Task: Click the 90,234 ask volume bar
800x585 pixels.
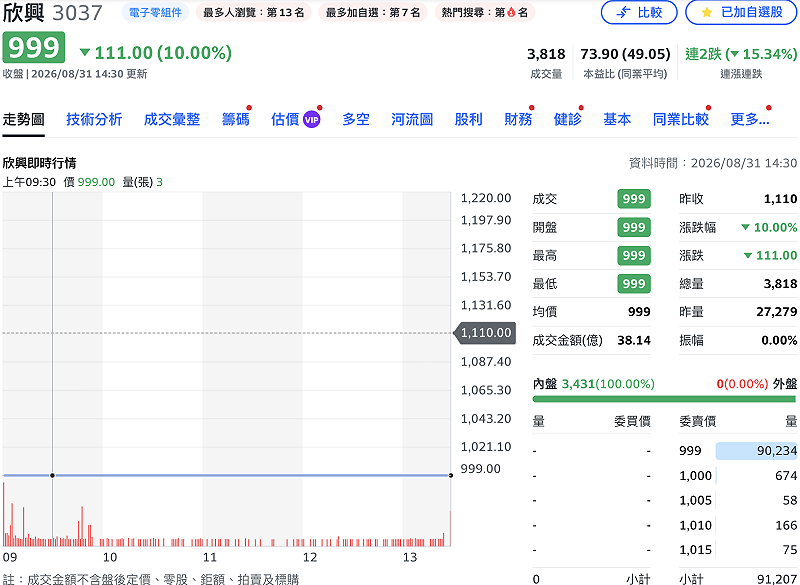Action: (756, 451)
